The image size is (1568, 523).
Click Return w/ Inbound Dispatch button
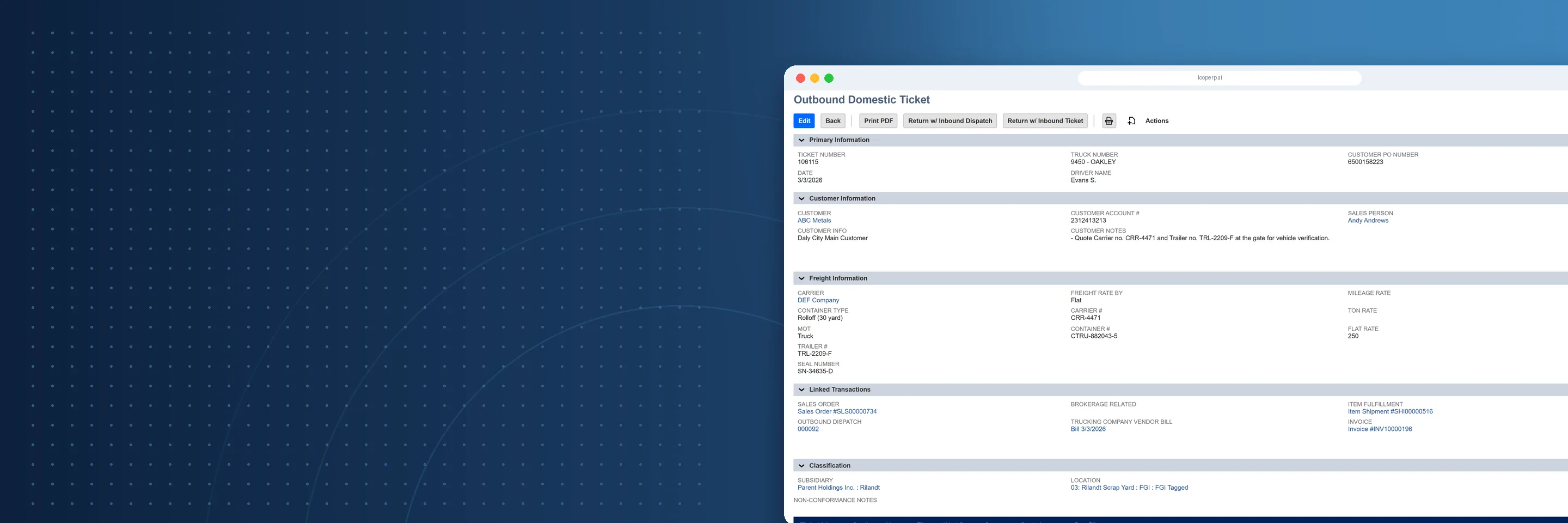coord(950,121)
